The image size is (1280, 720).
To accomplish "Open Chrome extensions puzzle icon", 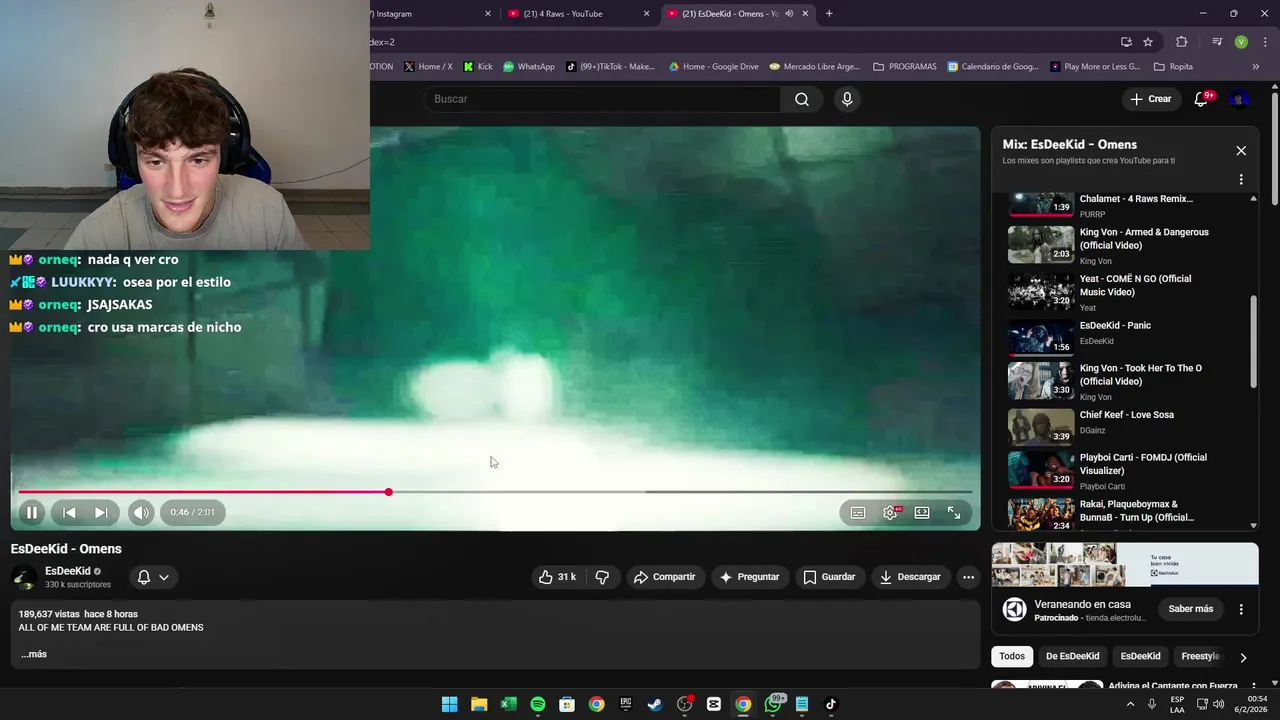I will (1182, 42).
